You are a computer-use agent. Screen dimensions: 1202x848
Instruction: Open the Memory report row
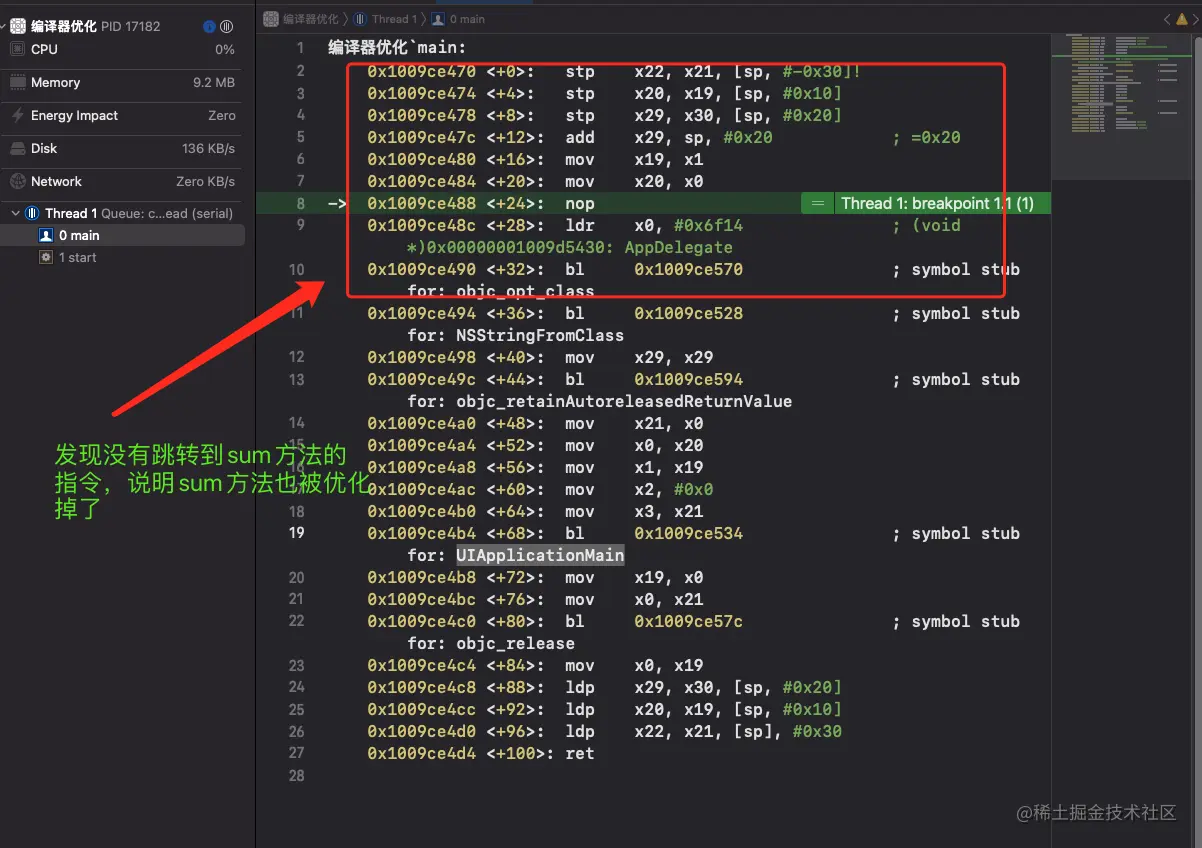[x=122, y=83]
